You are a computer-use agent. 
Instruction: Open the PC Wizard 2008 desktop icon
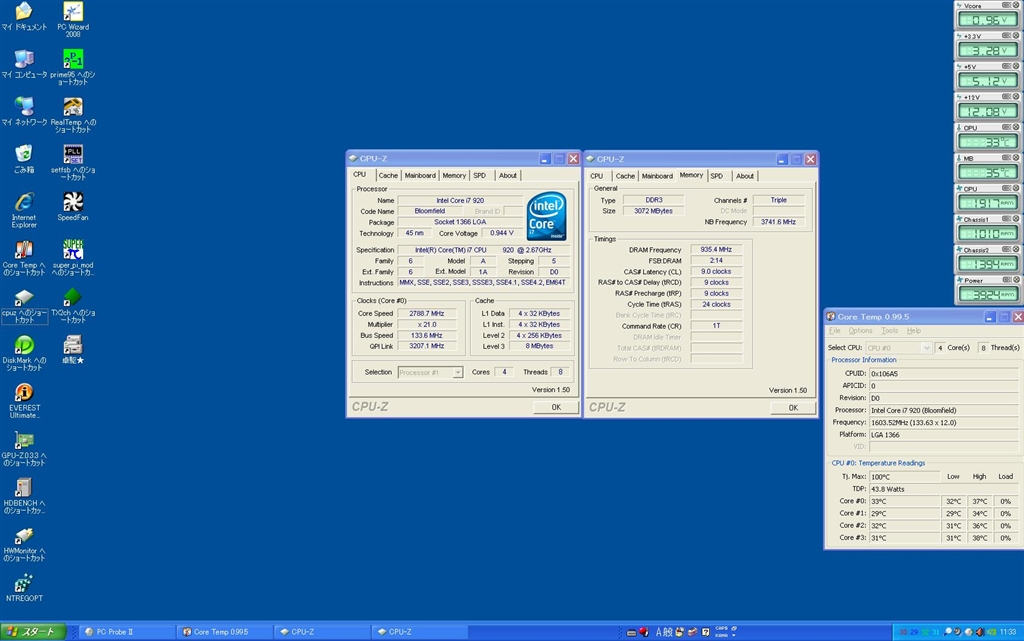[x=73, y=12]
